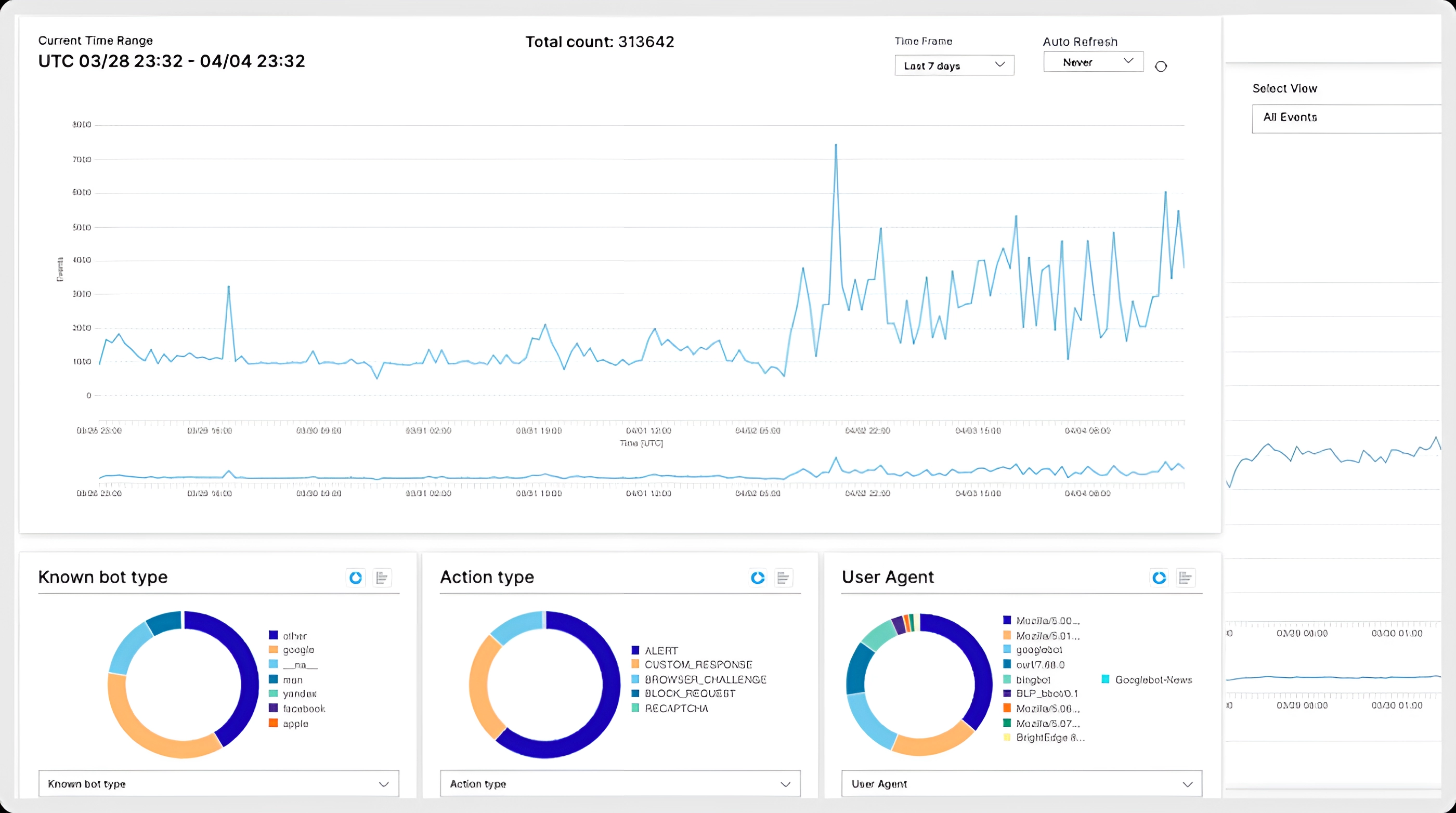Click CUSTOM_RESPONSE orange legend swatch

tap(635, 664)
